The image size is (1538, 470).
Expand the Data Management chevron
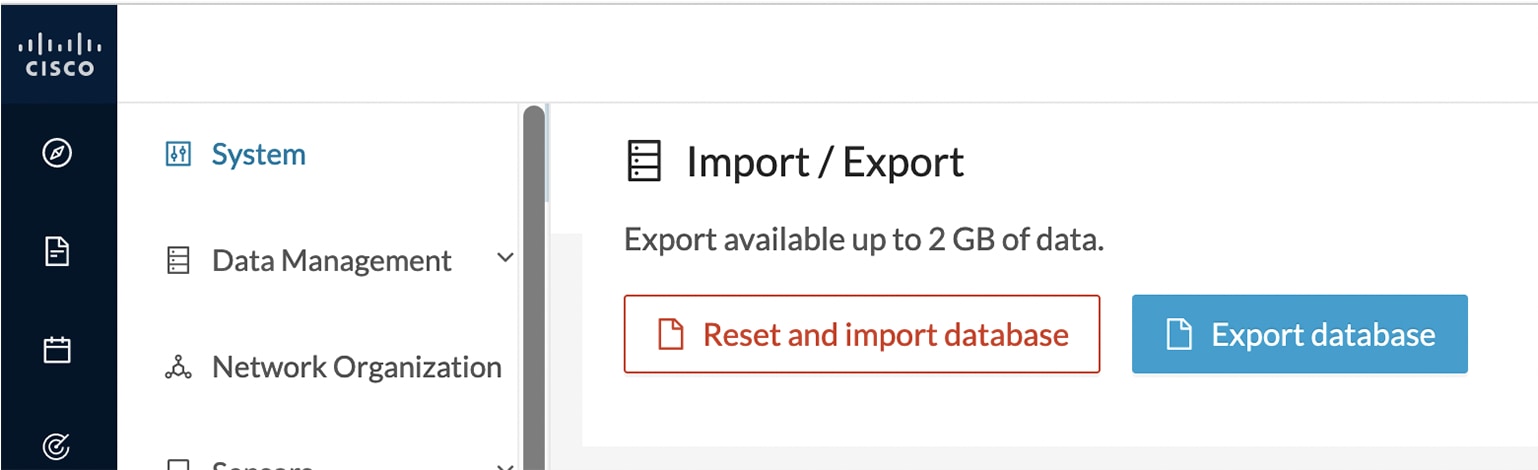506,259
